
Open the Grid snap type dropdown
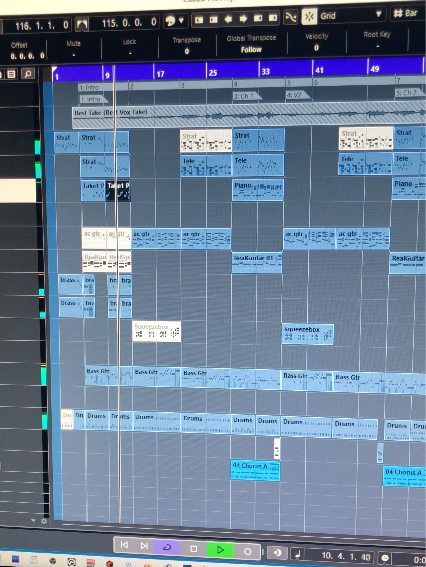[350, 15]
